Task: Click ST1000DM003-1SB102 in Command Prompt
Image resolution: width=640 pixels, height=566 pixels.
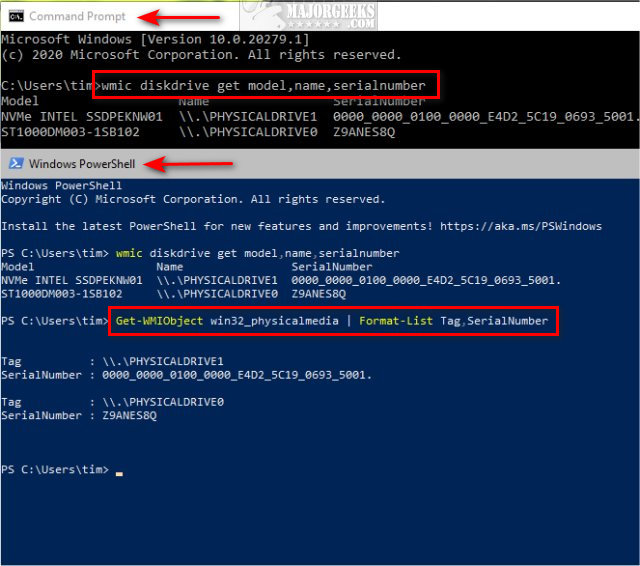Action: coord(70,132)
